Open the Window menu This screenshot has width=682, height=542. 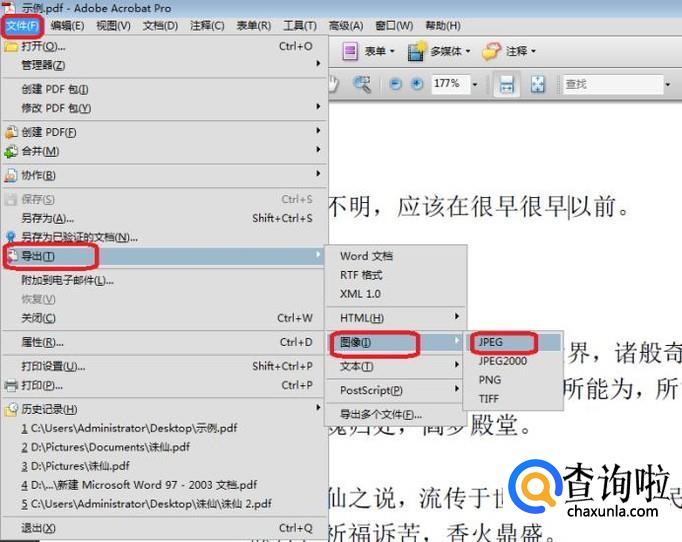[x=394, y=26]
